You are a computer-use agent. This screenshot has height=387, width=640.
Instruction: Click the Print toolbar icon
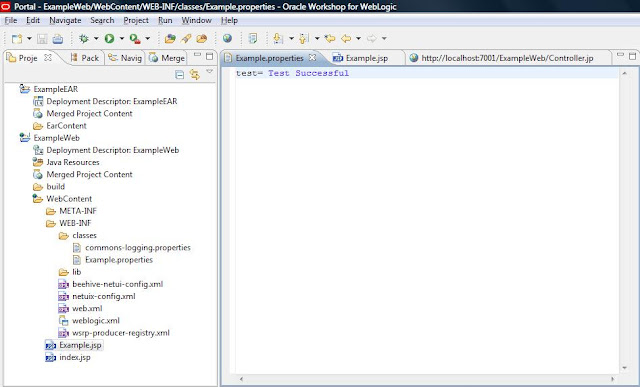(x=58, y=39)
